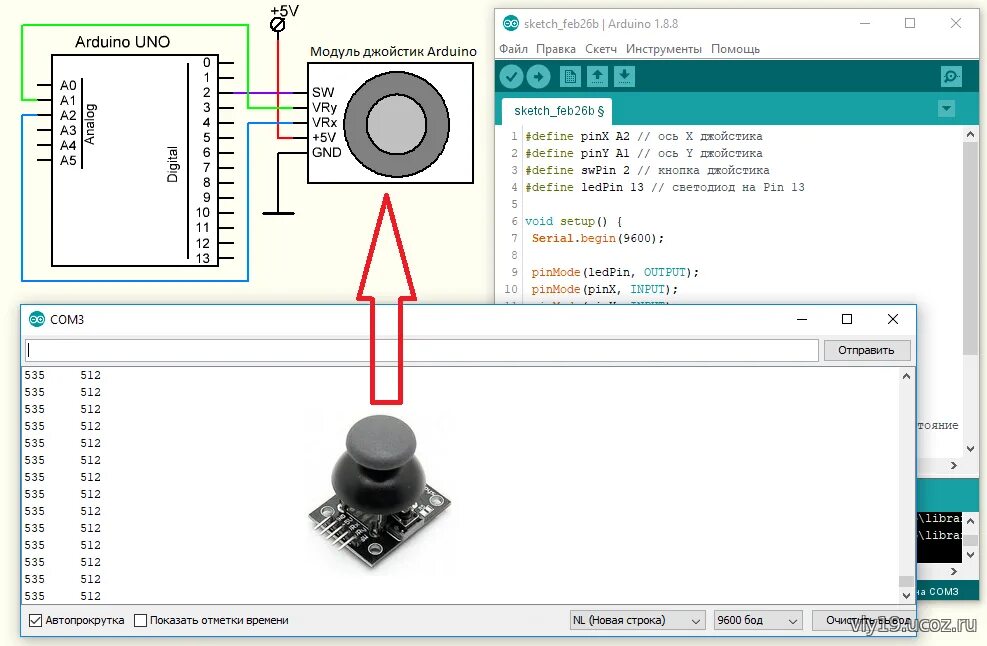Click the 'void setup() {' code line
Image resolution: width=987 pixels, height=646 pixels.
573,221
